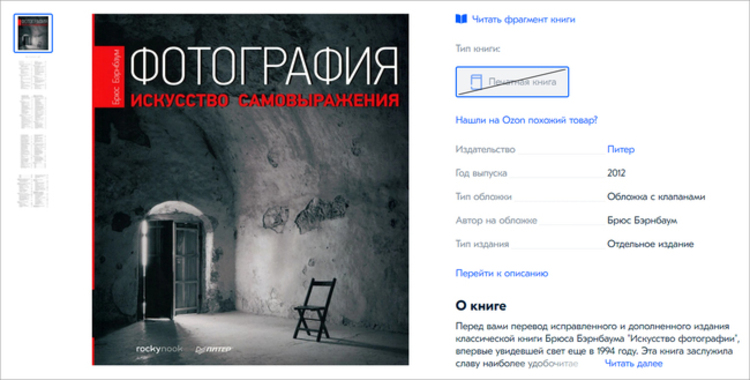This screenshot has width=750, height=380.
Task: Jump via Перейти к описанию link
Action: coord(501,273)
